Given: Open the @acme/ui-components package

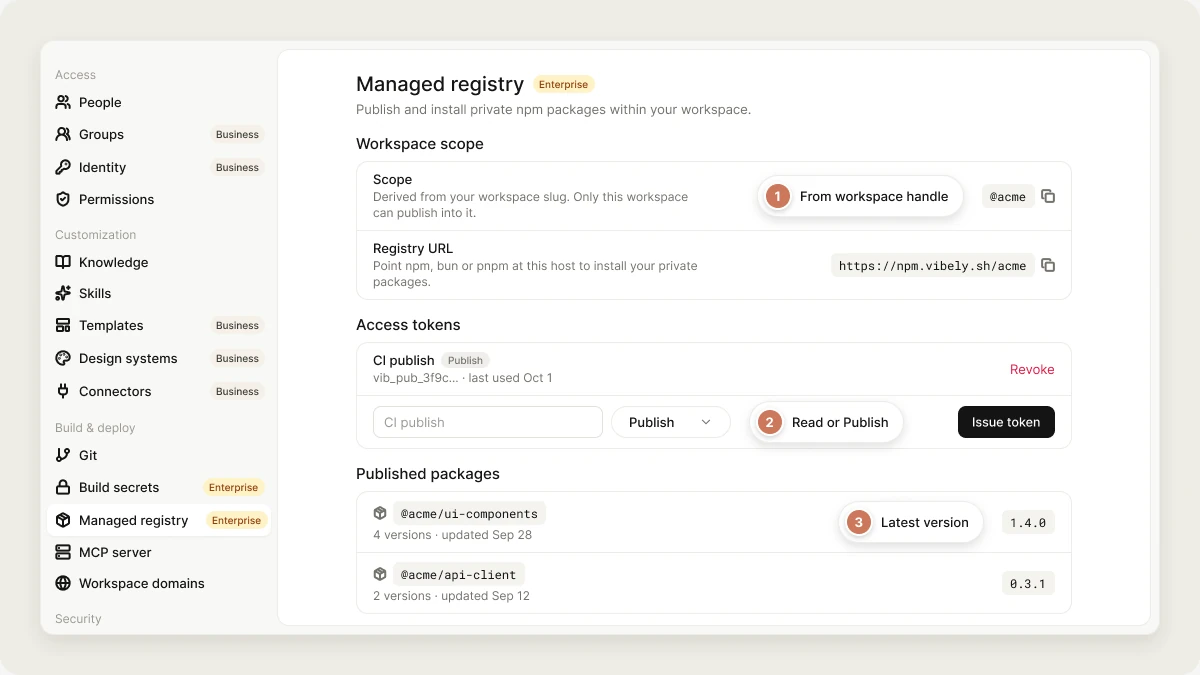Looking at the screenshot, I should [x=469, y=514].
